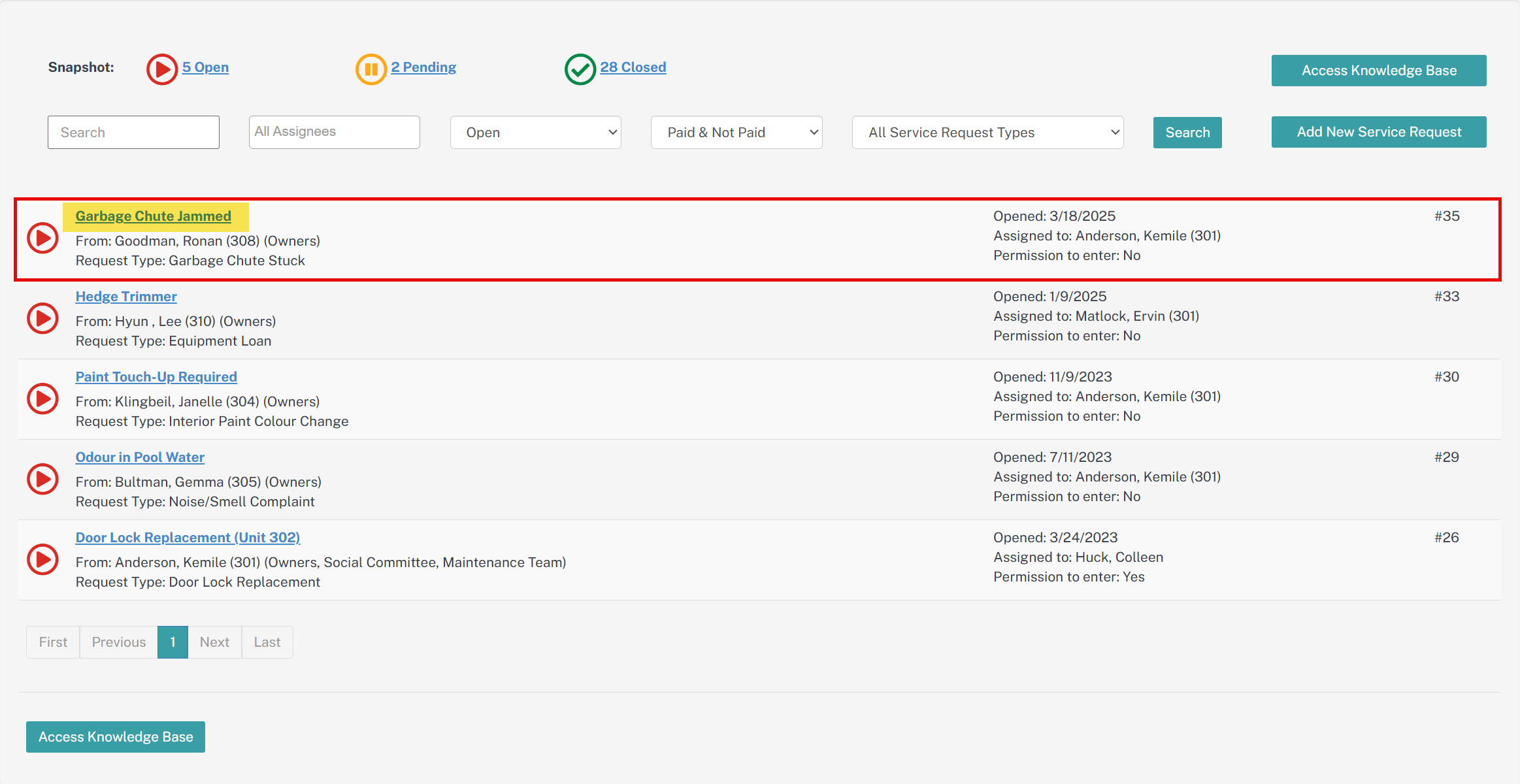Click the open status icon for Door Lock Replacement

(x=43, y=560)
